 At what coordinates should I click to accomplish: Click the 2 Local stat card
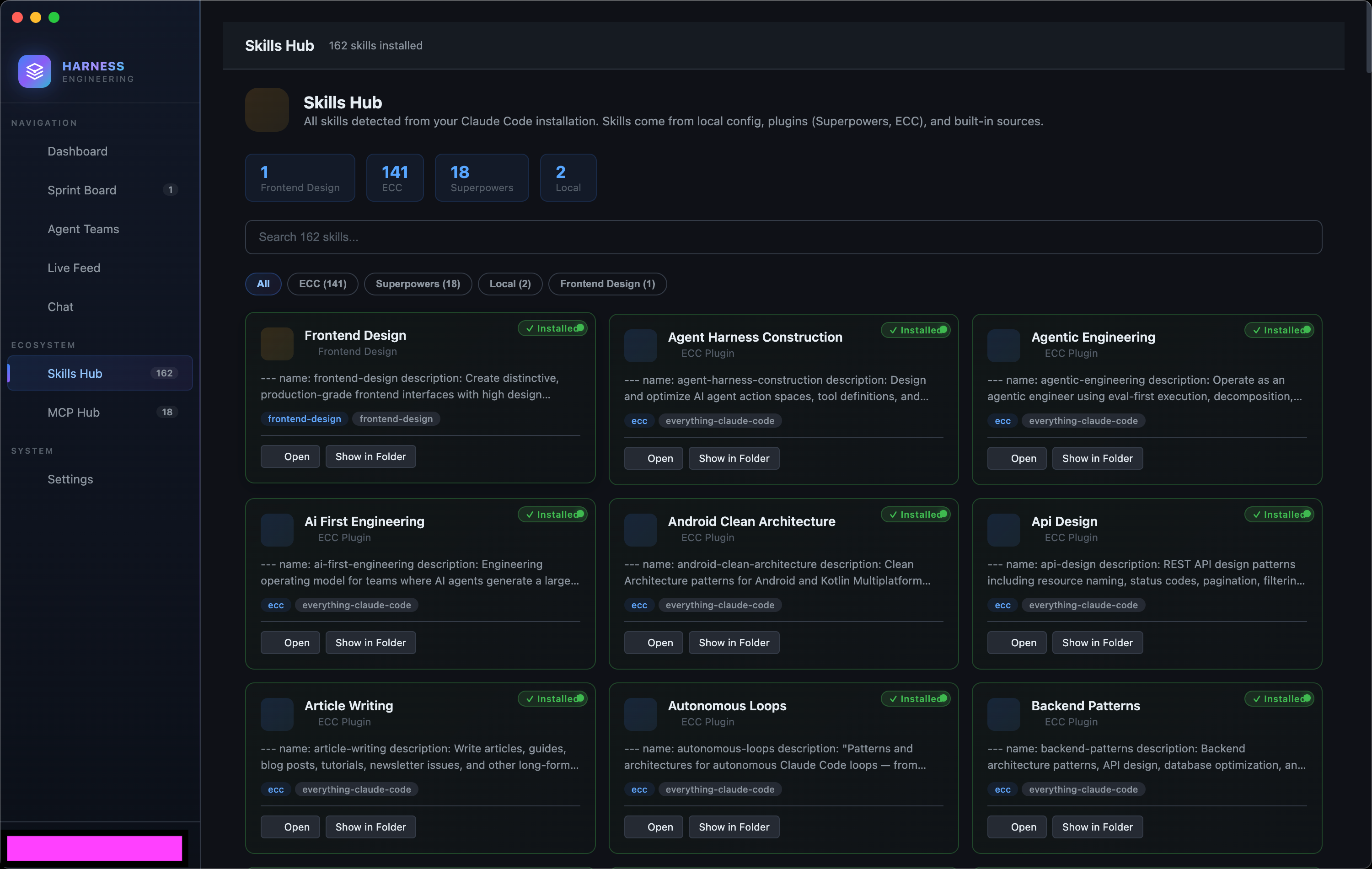[568, 177]
